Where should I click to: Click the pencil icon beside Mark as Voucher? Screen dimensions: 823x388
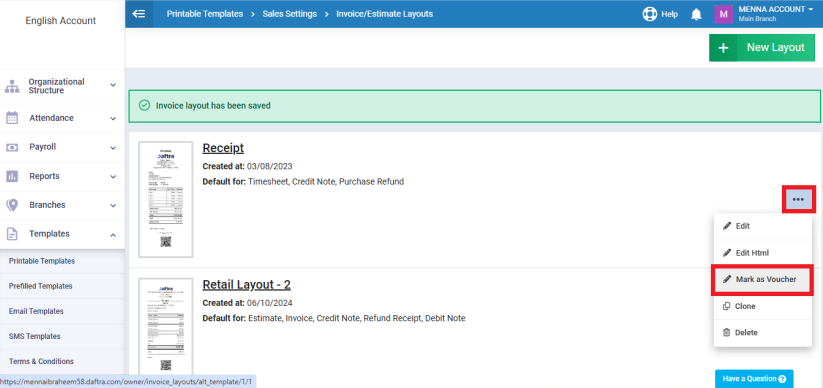(x=727, y=279)
